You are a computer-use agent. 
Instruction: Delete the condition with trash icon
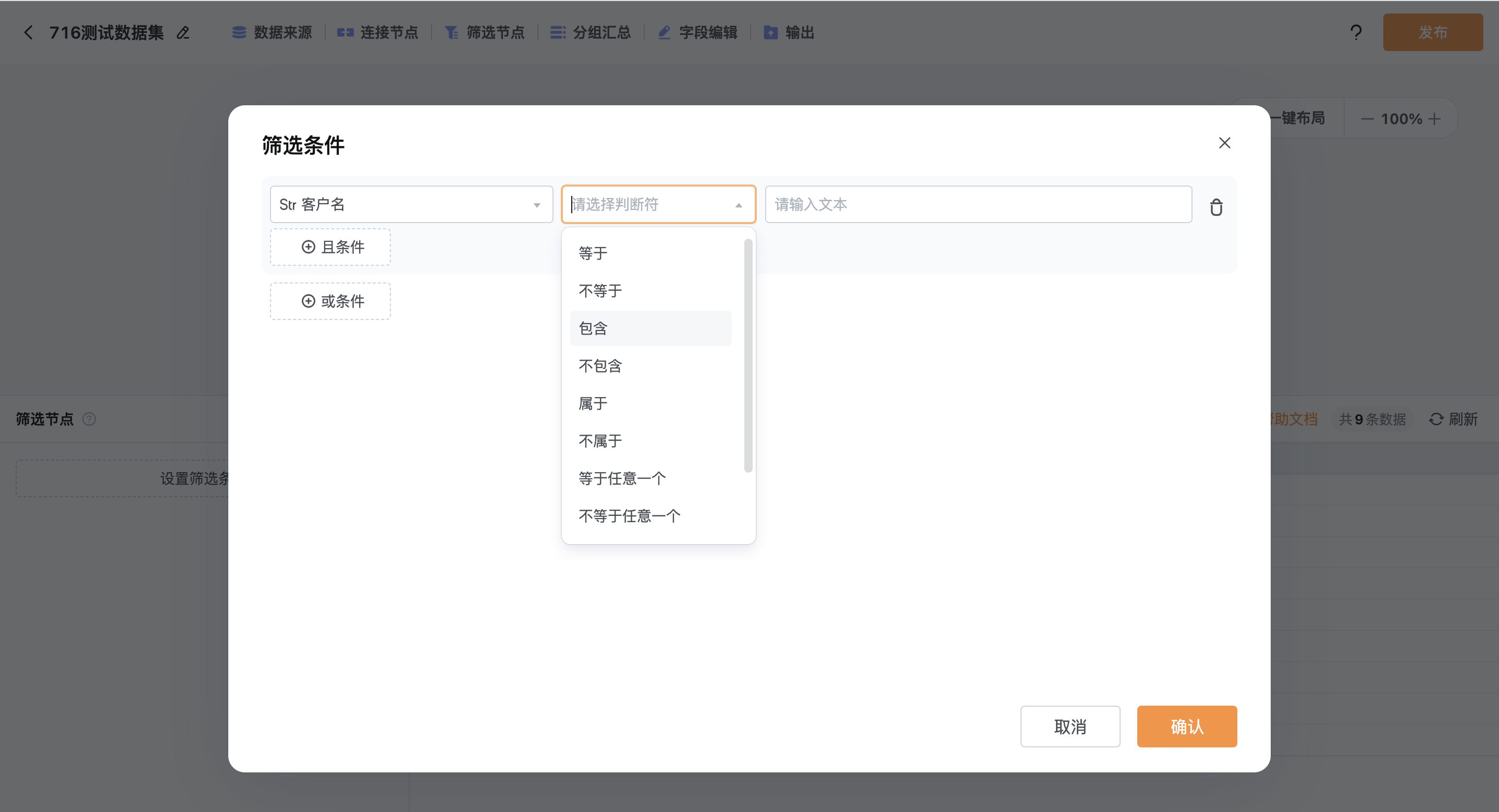tap(1216, 207)
